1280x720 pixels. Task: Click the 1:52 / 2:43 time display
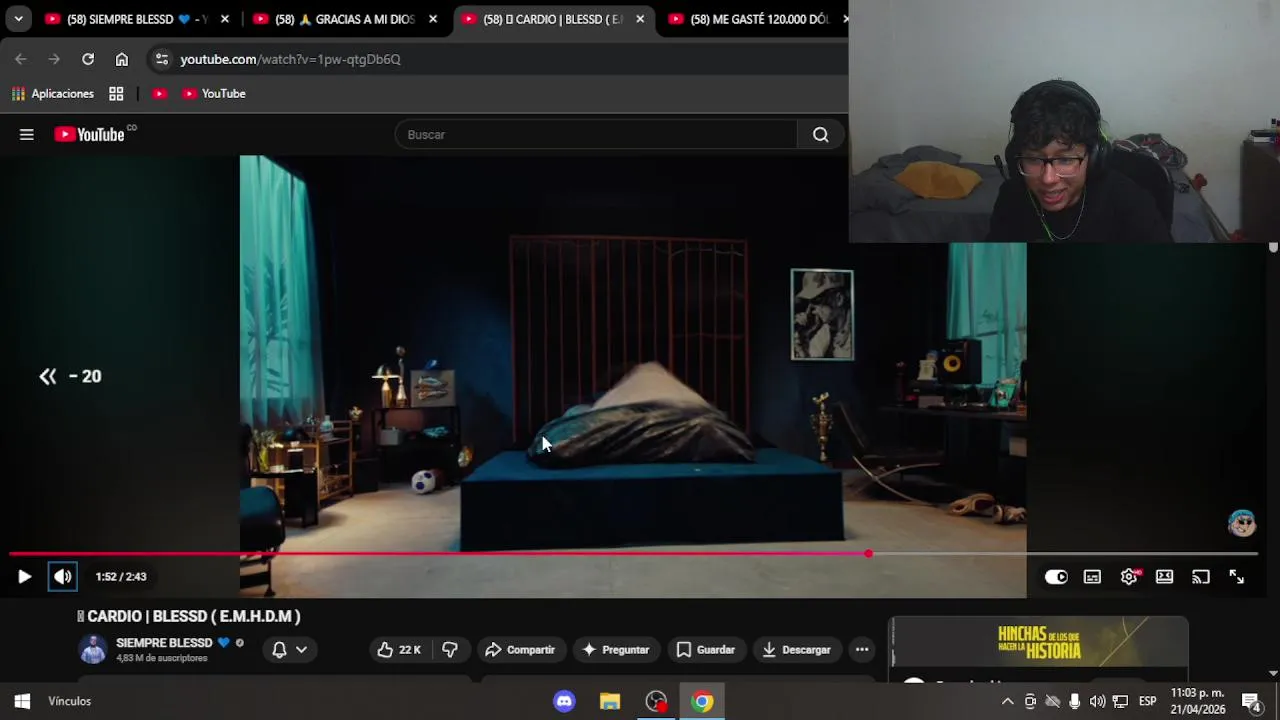pyautogui.click(x=121, y=577)
